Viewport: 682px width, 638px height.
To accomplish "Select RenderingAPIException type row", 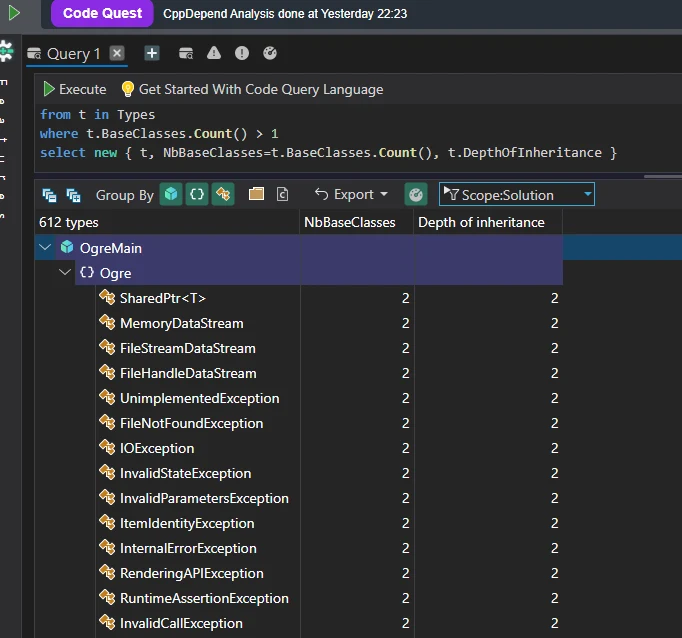I will tap(329, 573).
